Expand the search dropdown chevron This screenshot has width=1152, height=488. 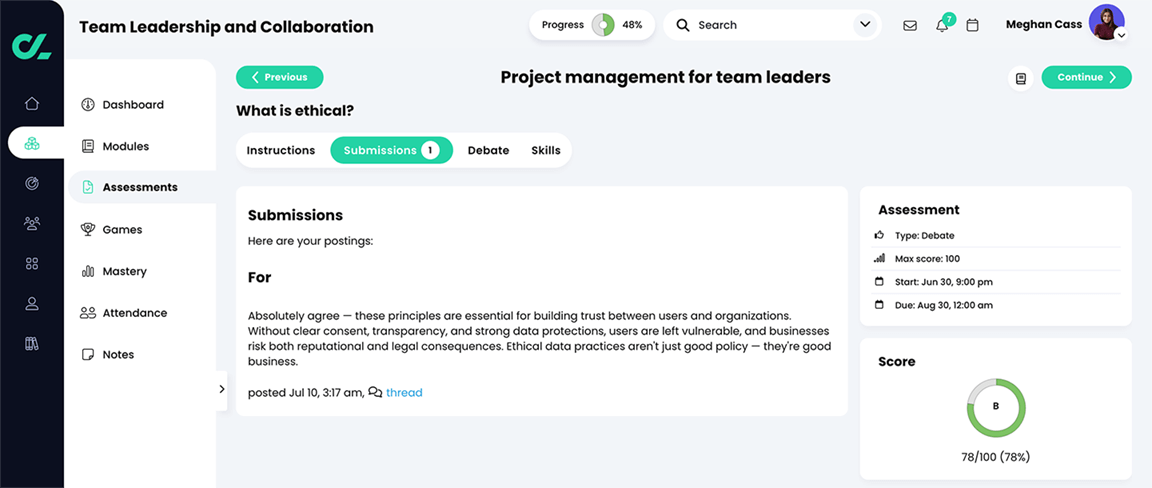[x=865, y=25]
